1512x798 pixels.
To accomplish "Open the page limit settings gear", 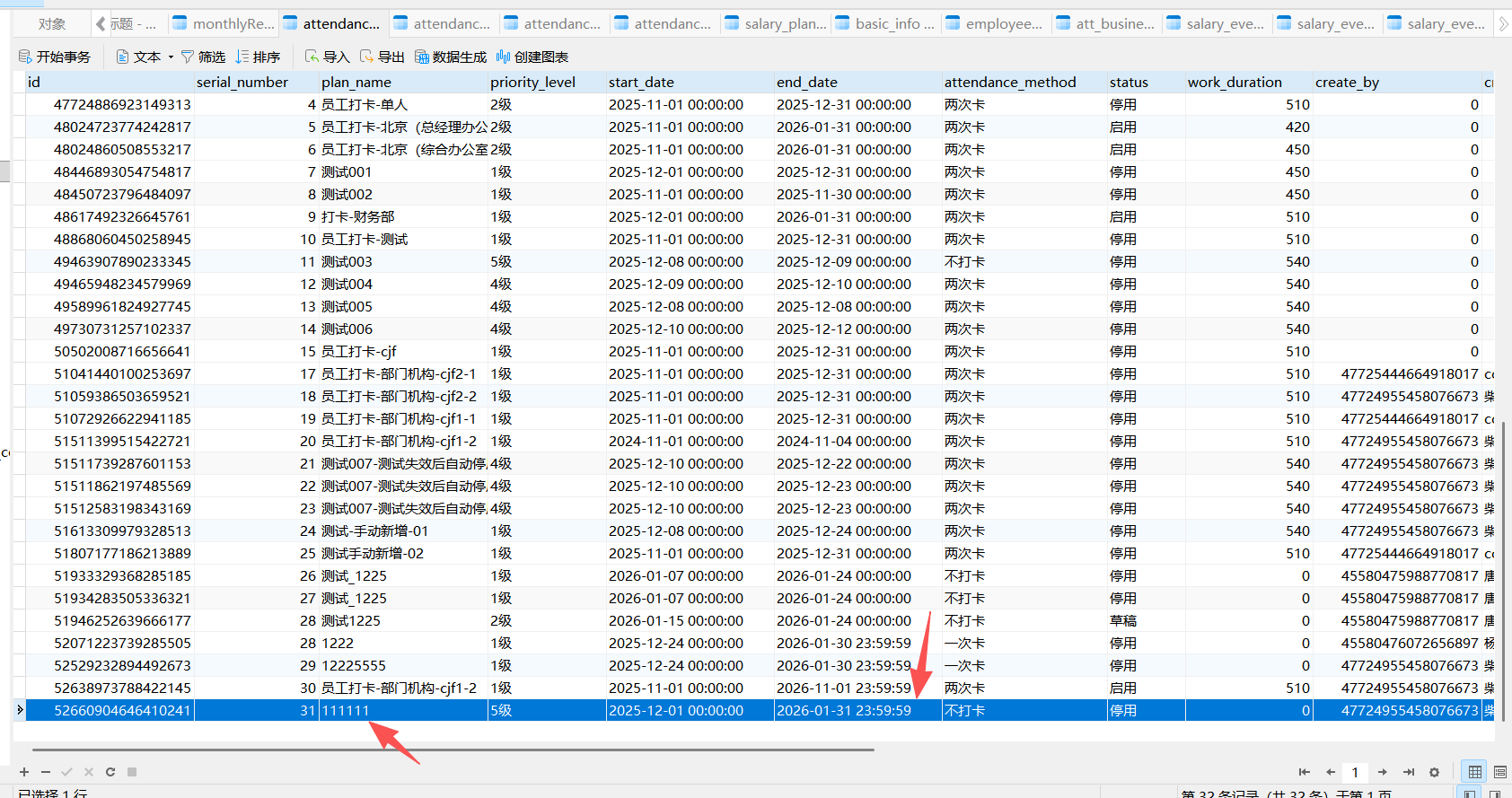I will pyautogui.click(x=1434, y=772).
